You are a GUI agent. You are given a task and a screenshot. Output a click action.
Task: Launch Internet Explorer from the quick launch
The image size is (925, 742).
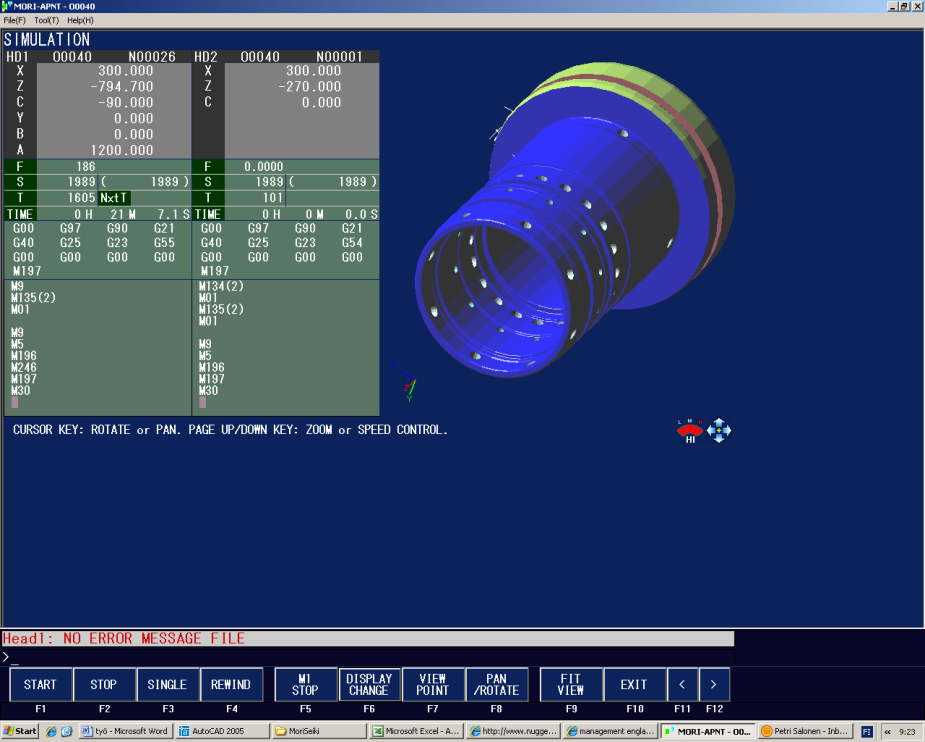pos(51,731)
